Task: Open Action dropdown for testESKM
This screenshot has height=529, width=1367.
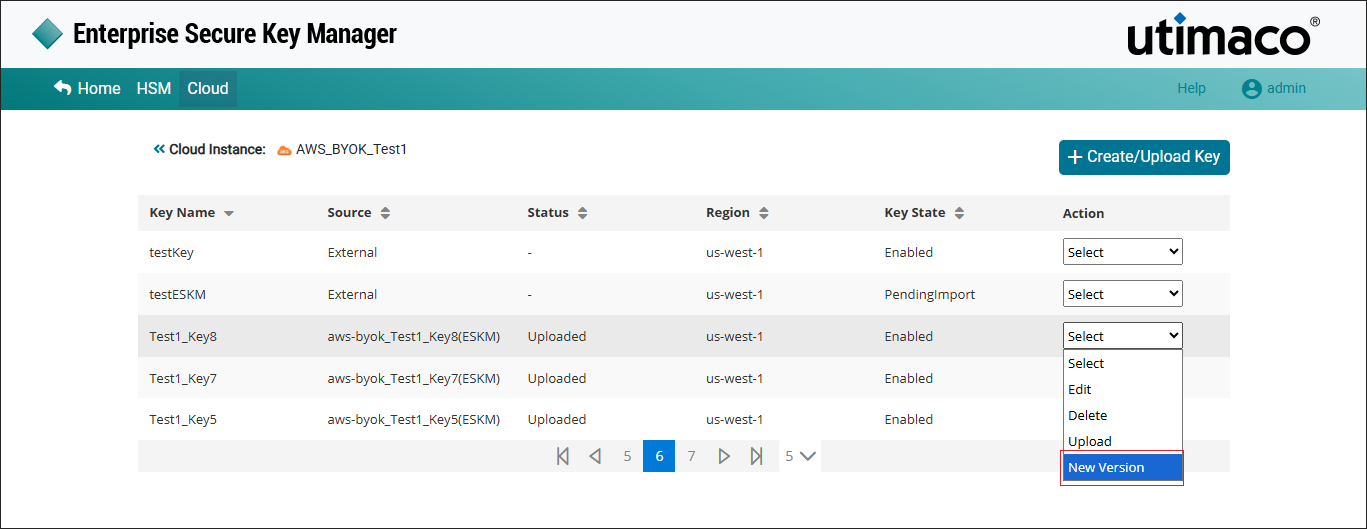Action: [x=1122, y=294]
